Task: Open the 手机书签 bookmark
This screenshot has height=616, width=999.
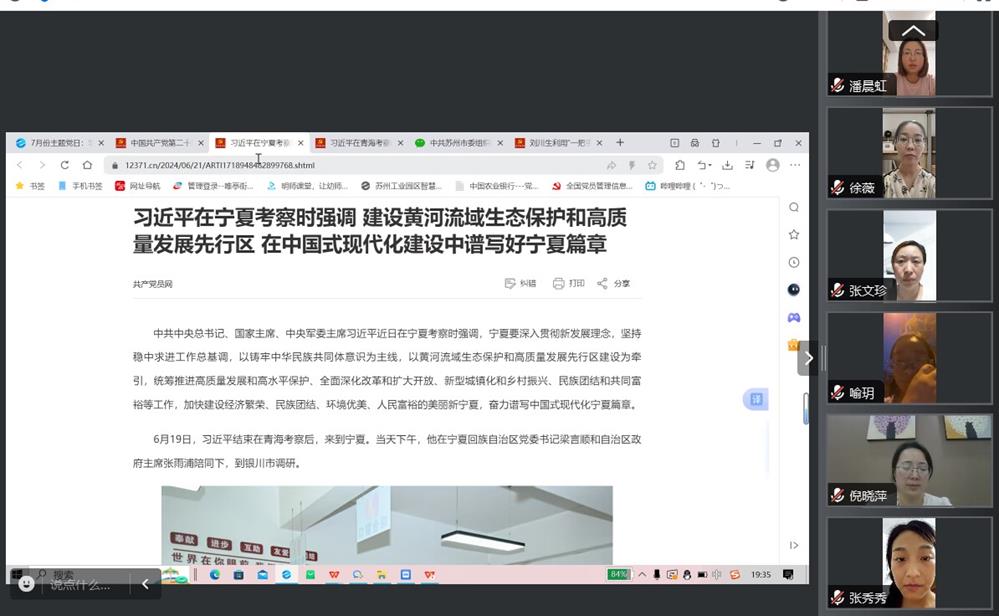Action: tap(80, 186)
